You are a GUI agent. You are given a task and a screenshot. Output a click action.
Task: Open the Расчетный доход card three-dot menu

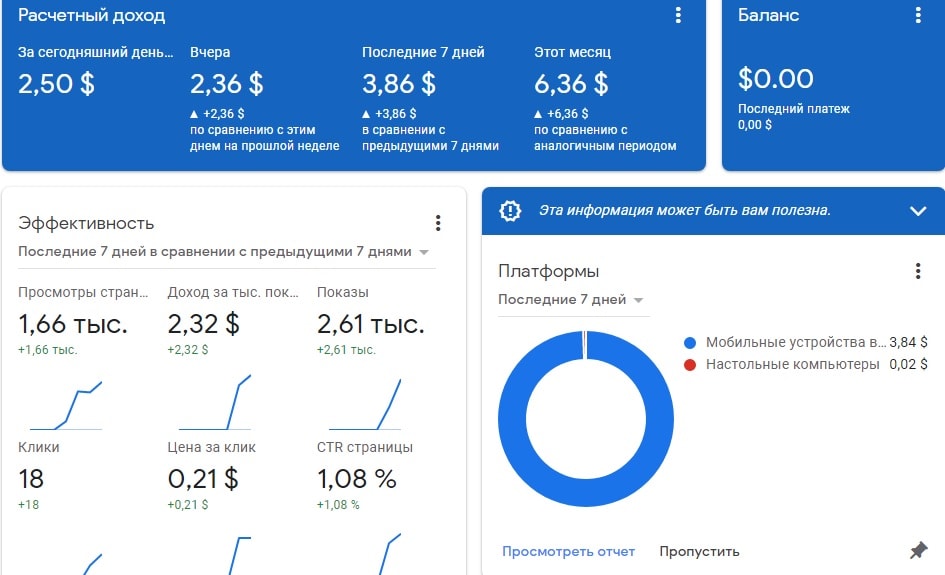(678, 15)
